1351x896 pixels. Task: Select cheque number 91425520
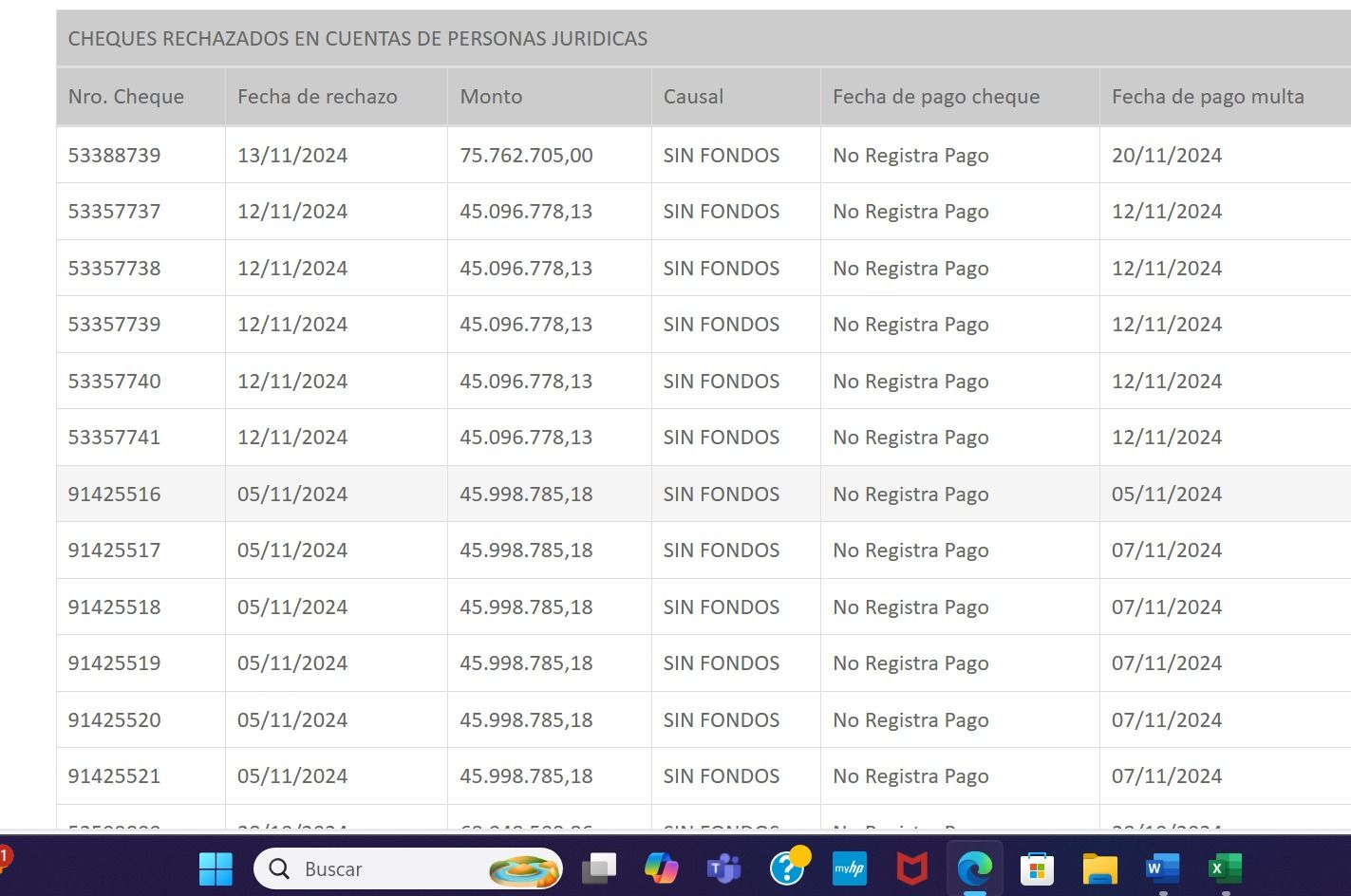point(115,719)
